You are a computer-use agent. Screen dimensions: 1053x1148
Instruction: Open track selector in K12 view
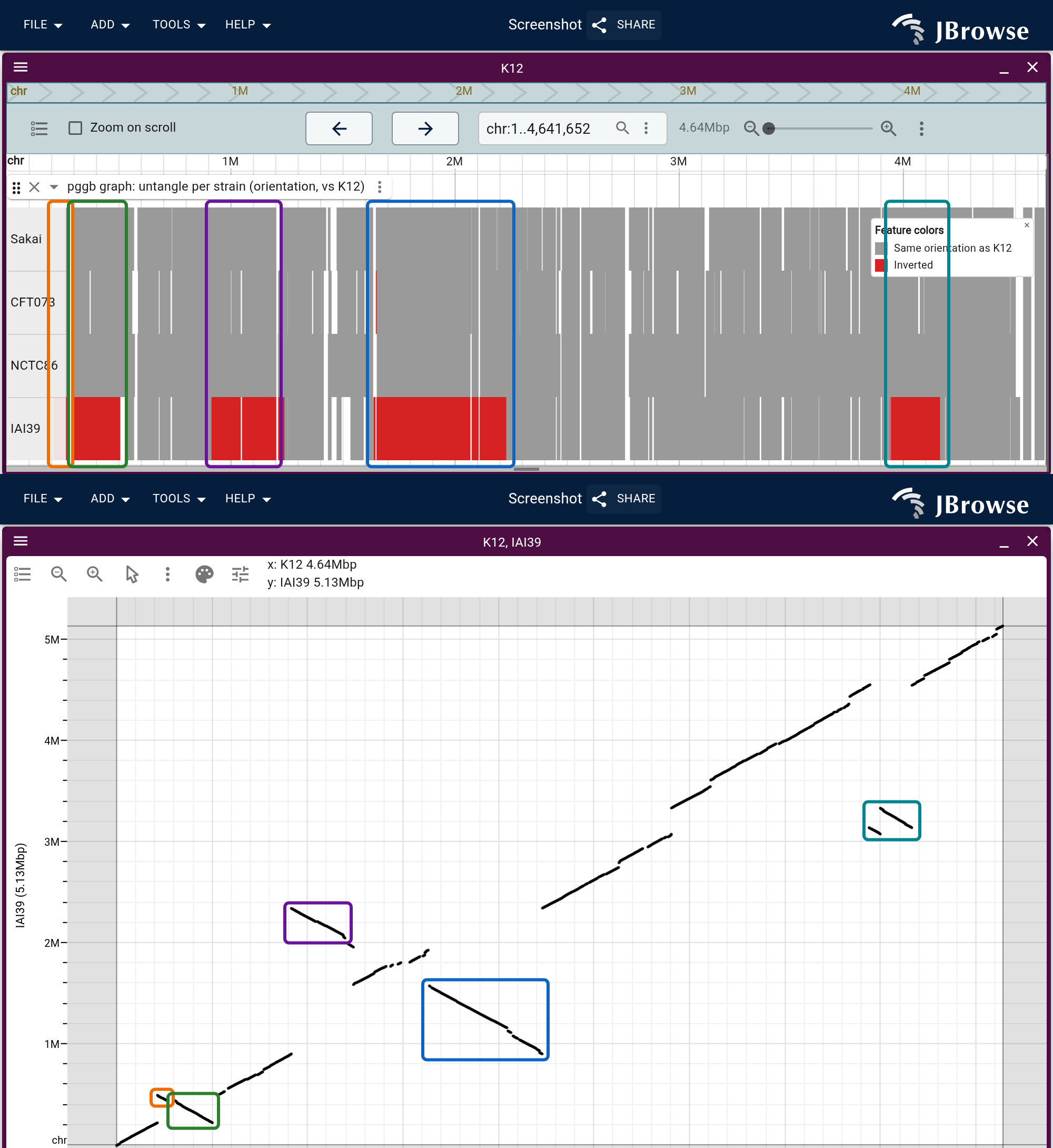point(39,128)
